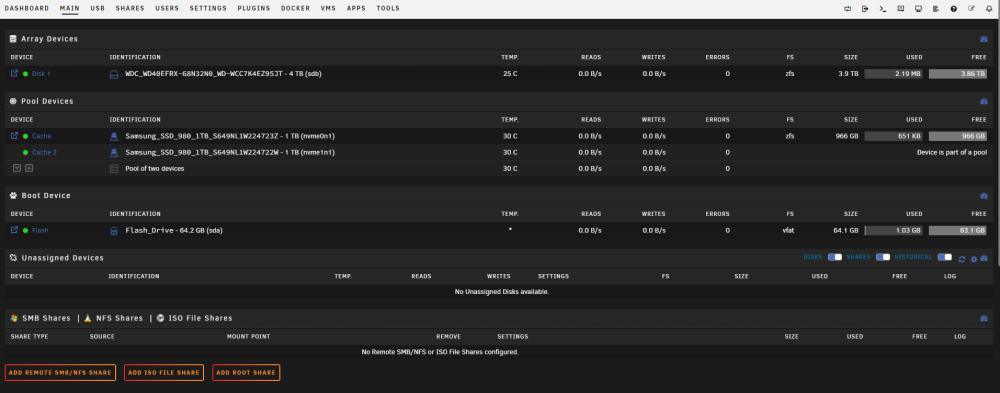Screen dimensions: 1000x393
Task: Open the USB menu item
Action: [98, 8]
